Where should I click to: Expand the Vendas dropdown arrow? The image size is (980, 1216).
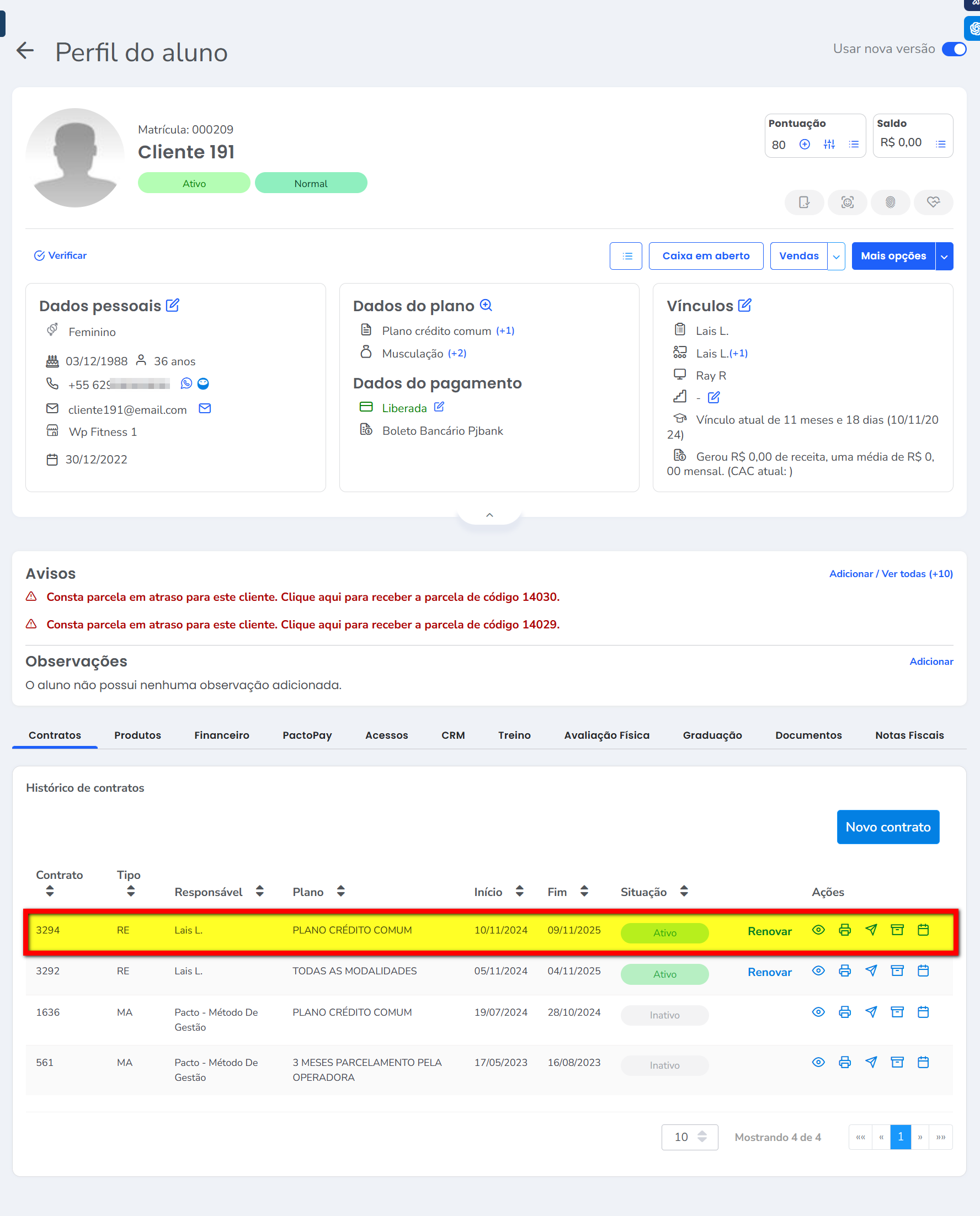[836, 257]
